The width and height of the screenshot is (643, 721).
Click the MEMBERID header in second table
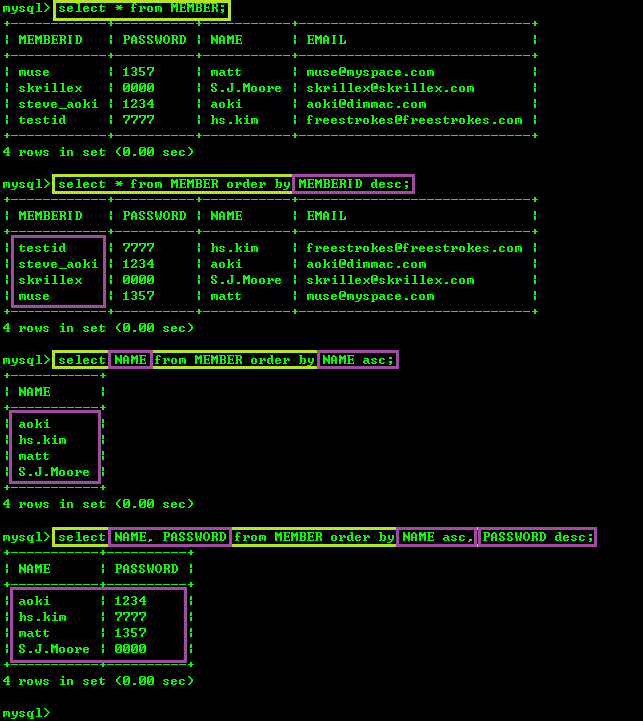(x=50, y=216)
